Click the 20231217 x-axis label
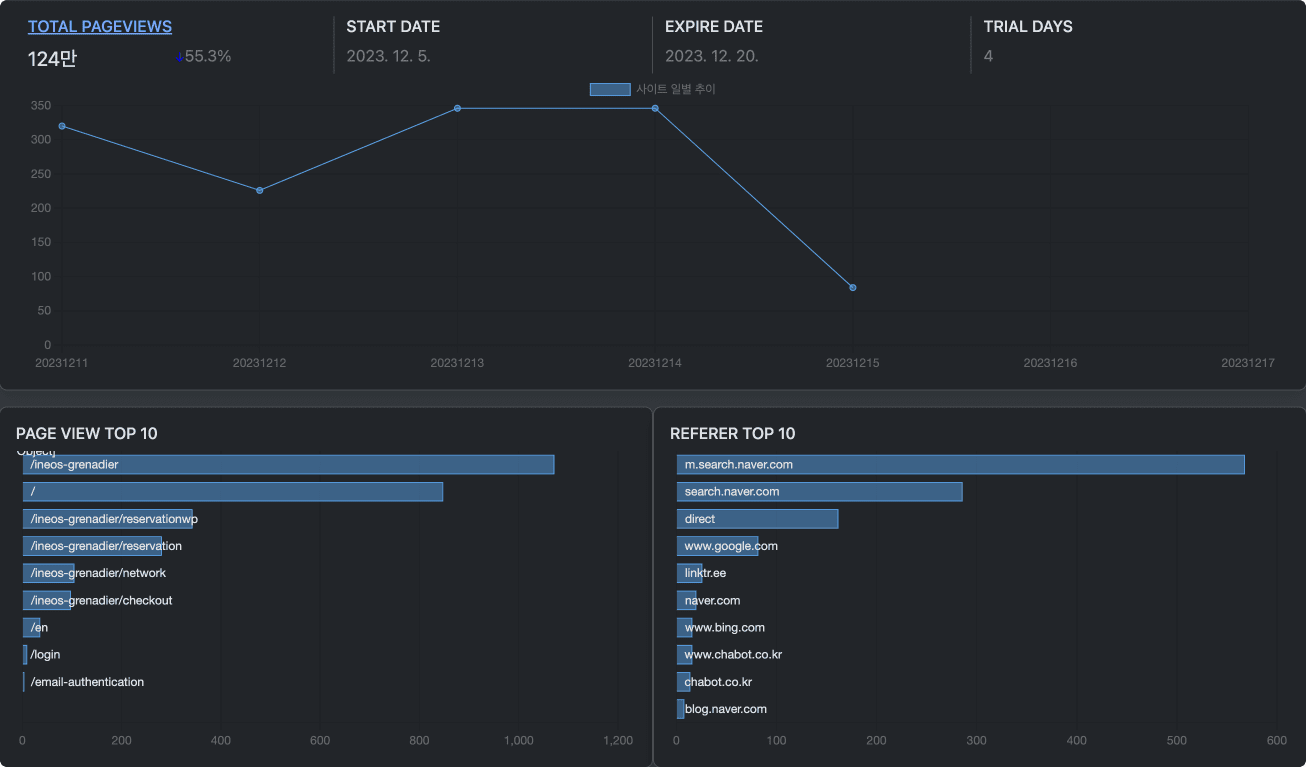The height and width of the screenshot is (767, 1306). 1248,363
